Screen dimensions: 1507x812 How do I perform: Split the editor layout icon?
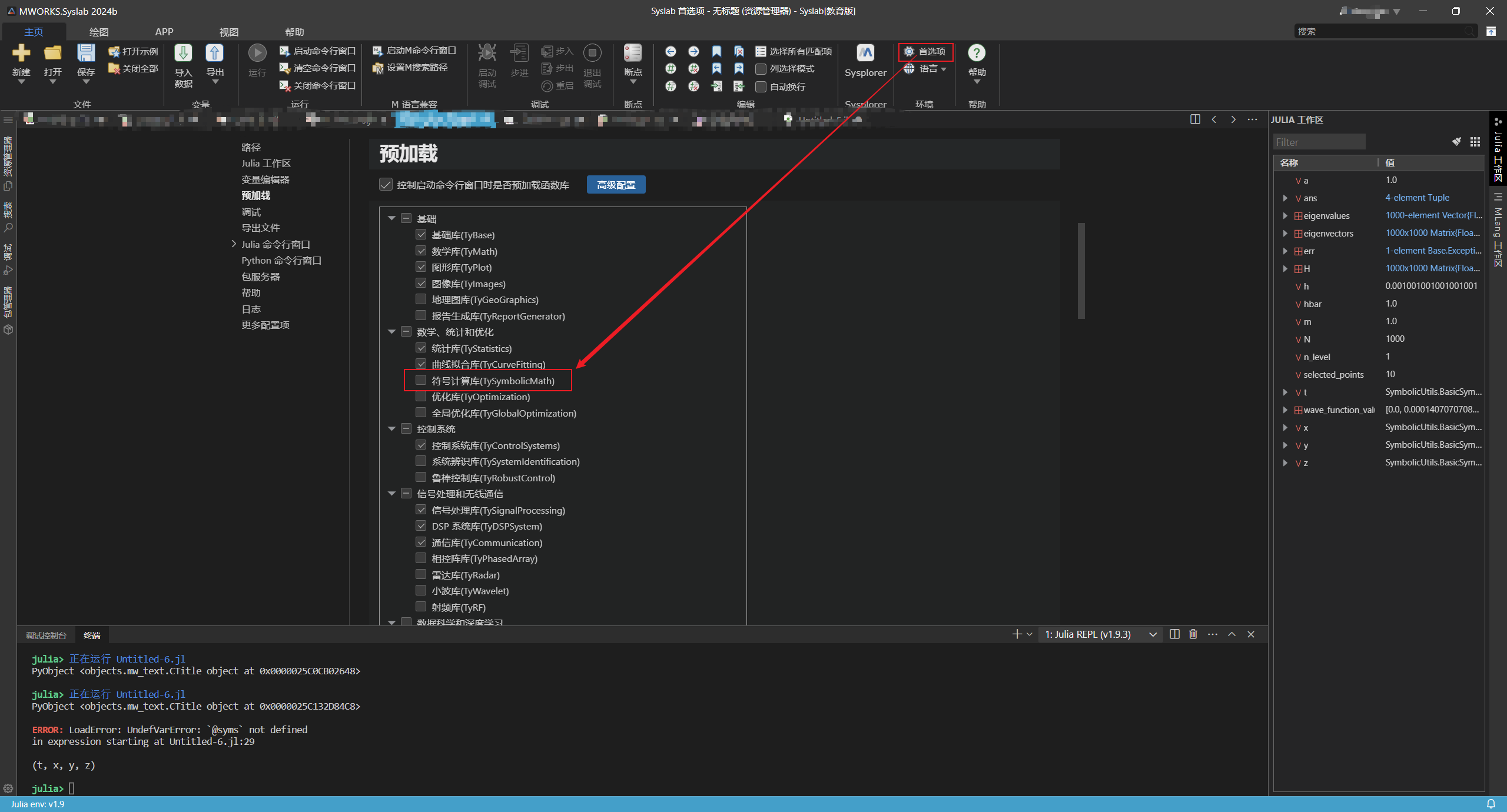pyautogui.click(x=1195, y=119)
